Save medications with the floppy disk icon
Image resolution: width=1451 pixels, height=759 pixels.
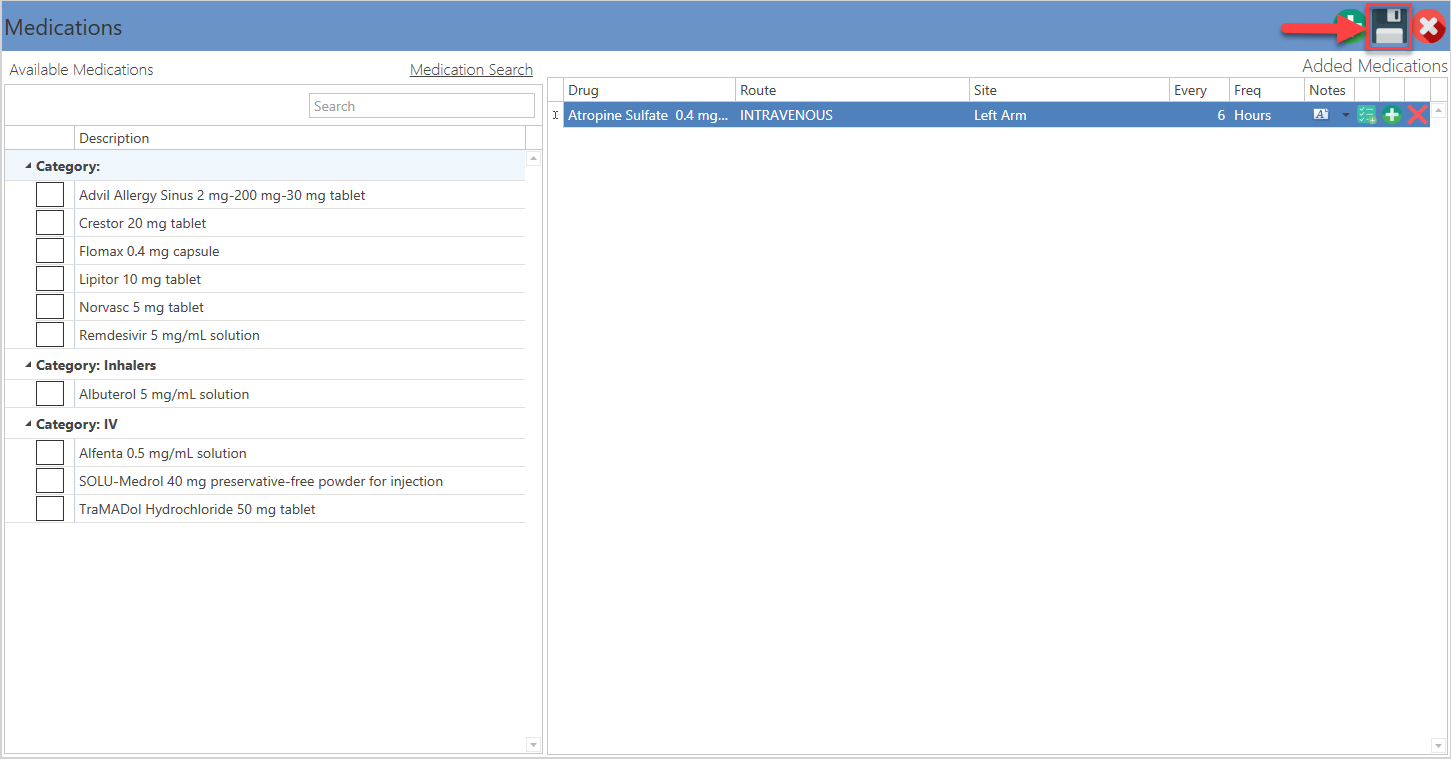coord(1389,28)
